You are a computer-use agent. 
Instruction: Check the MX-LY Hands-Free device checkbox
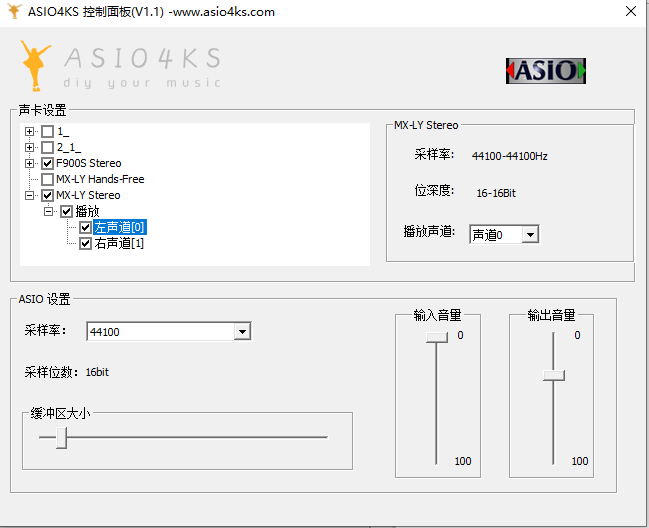[48, 179]
